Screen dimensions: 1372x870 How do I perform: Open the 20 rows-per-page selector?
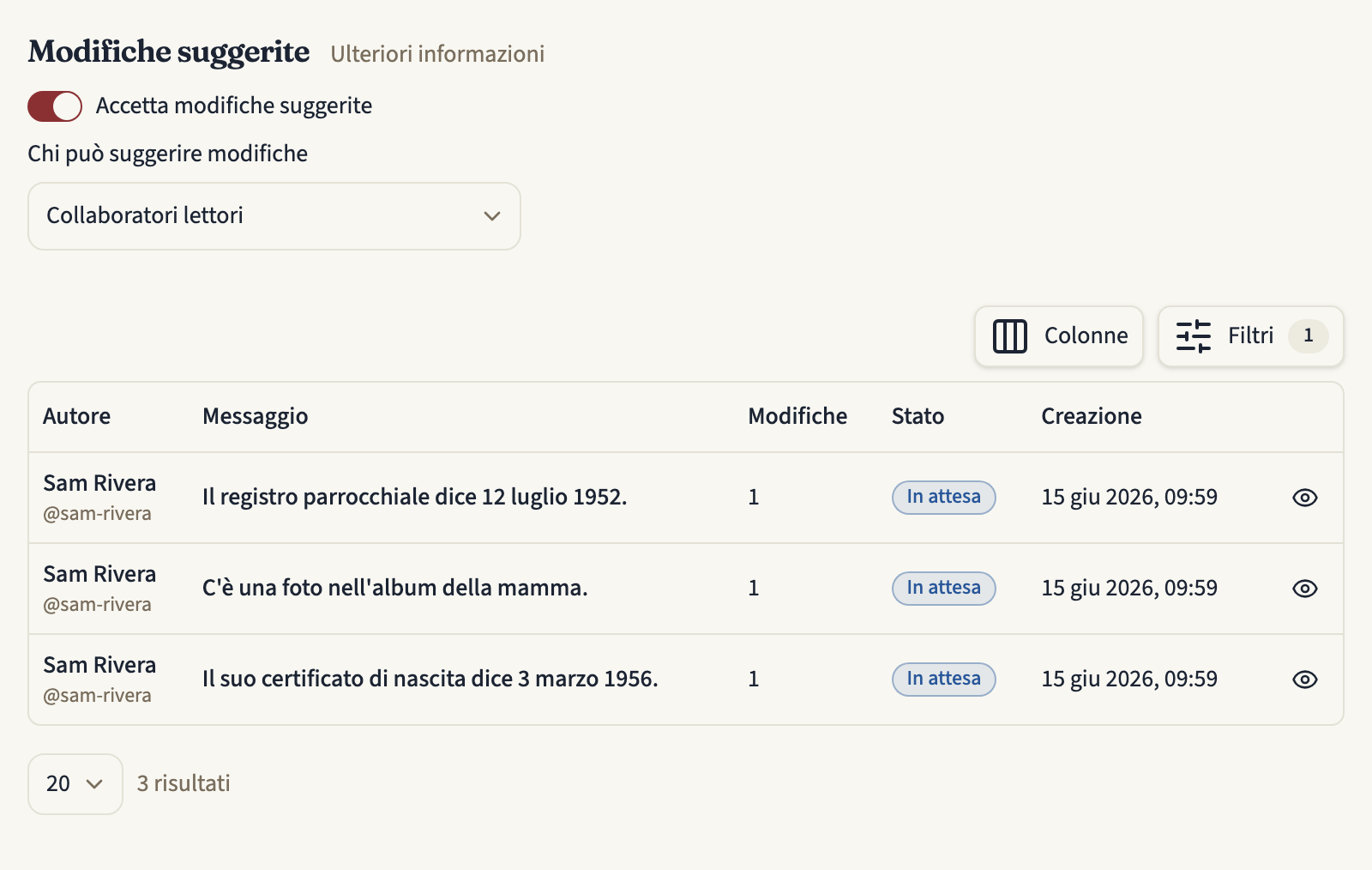tap(75, 784)
